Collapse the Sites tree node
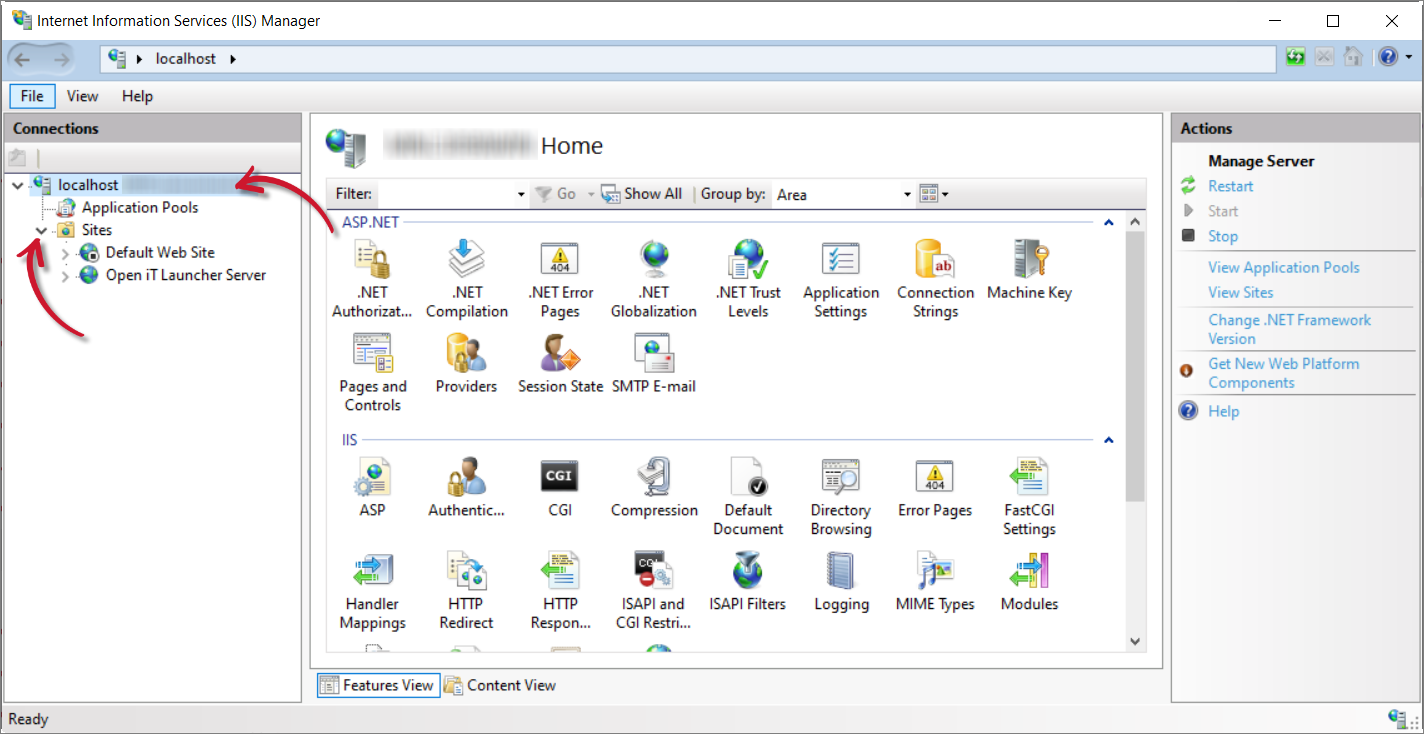The width and height of the screenshot is (1424, 734). [41, 230]
